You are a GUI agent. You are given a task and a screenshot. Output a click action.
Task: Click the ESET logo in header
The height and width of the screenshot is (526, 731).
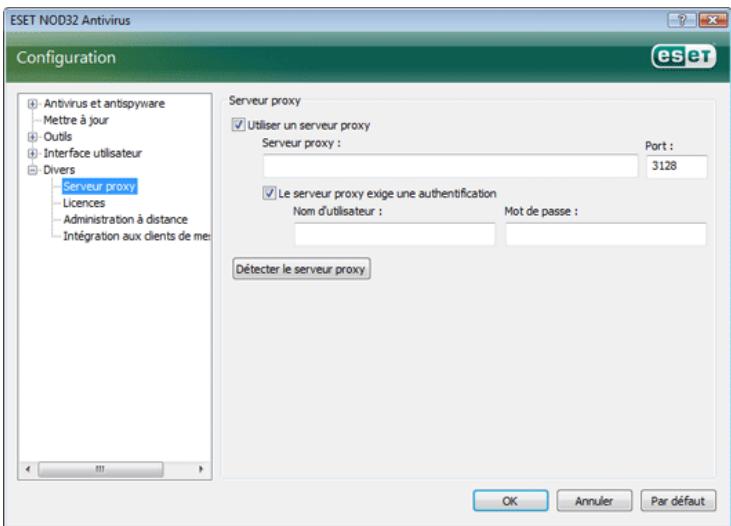point(683,56)
